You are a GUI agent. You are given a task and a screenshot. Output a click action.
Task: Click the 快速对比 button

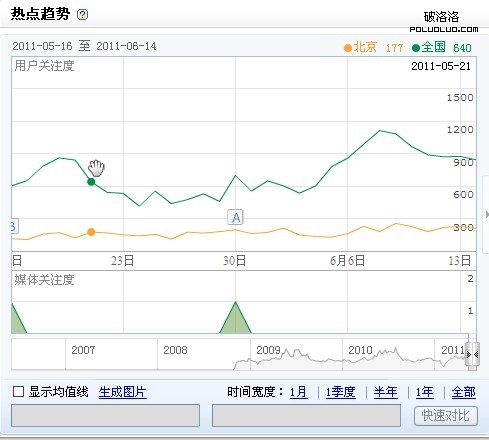pos(446,415)
